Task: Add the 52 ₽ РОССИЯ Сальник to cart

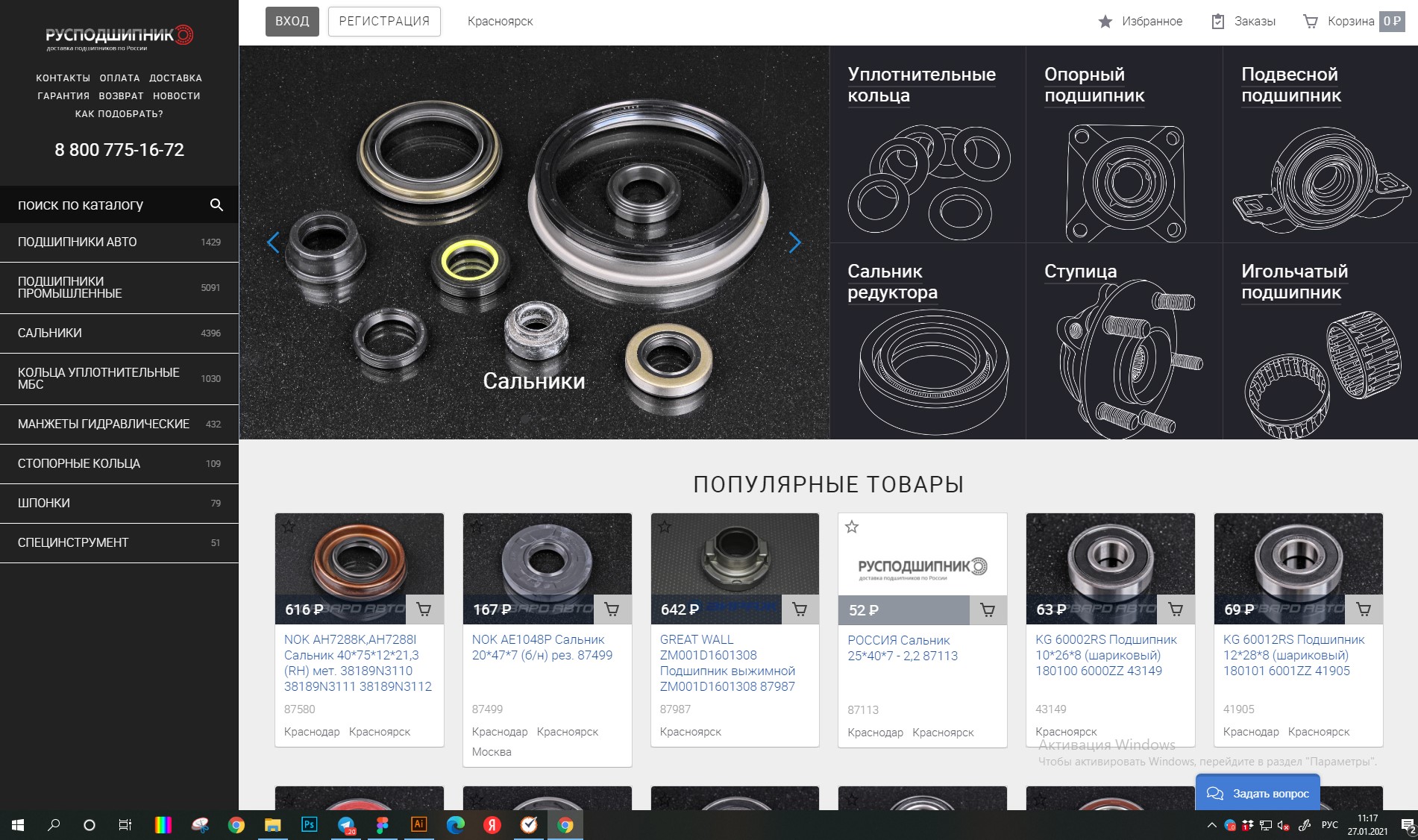Action: (x=988, y=610)
